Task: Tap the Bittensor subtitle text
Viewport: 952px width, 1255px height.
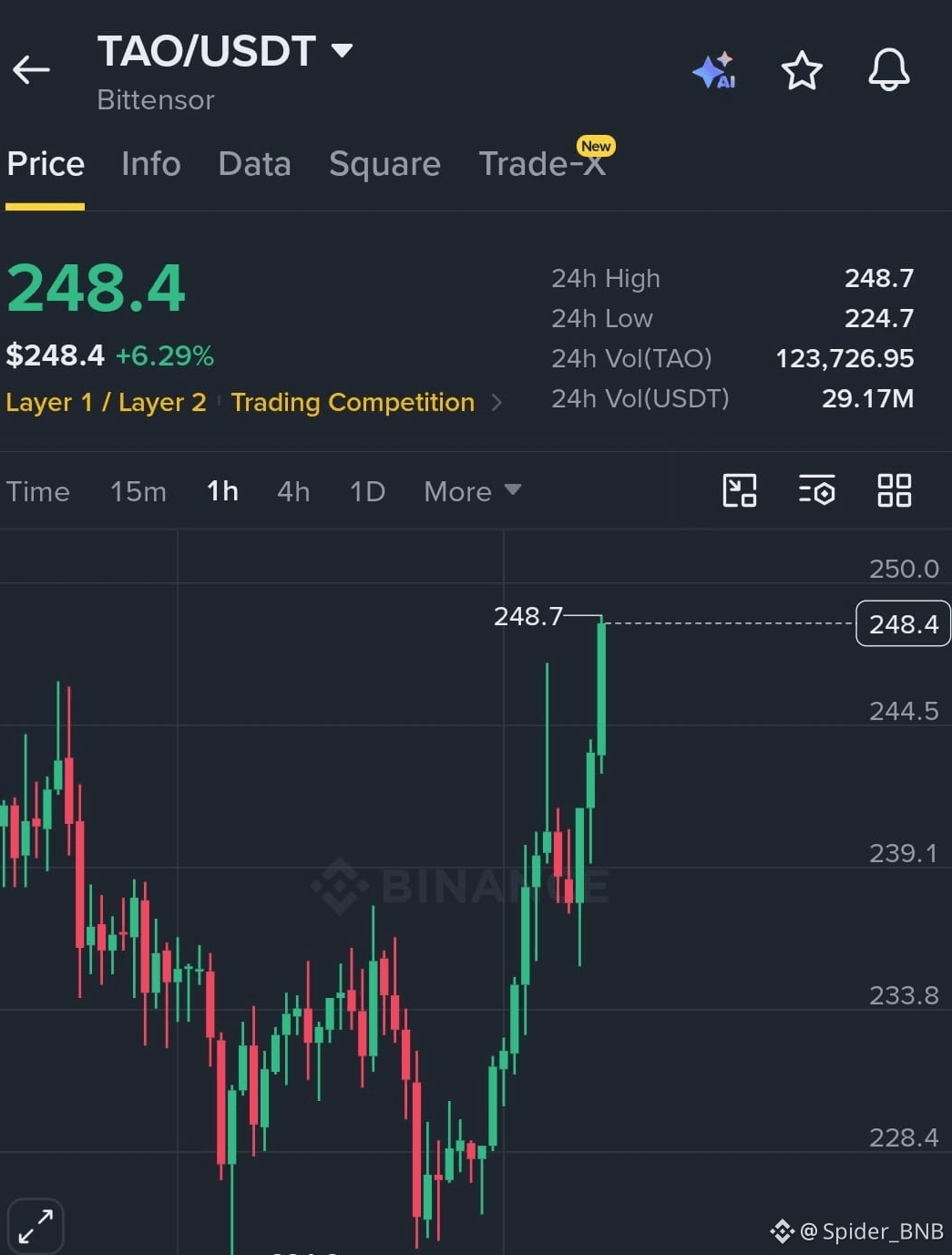Action: 156,99
